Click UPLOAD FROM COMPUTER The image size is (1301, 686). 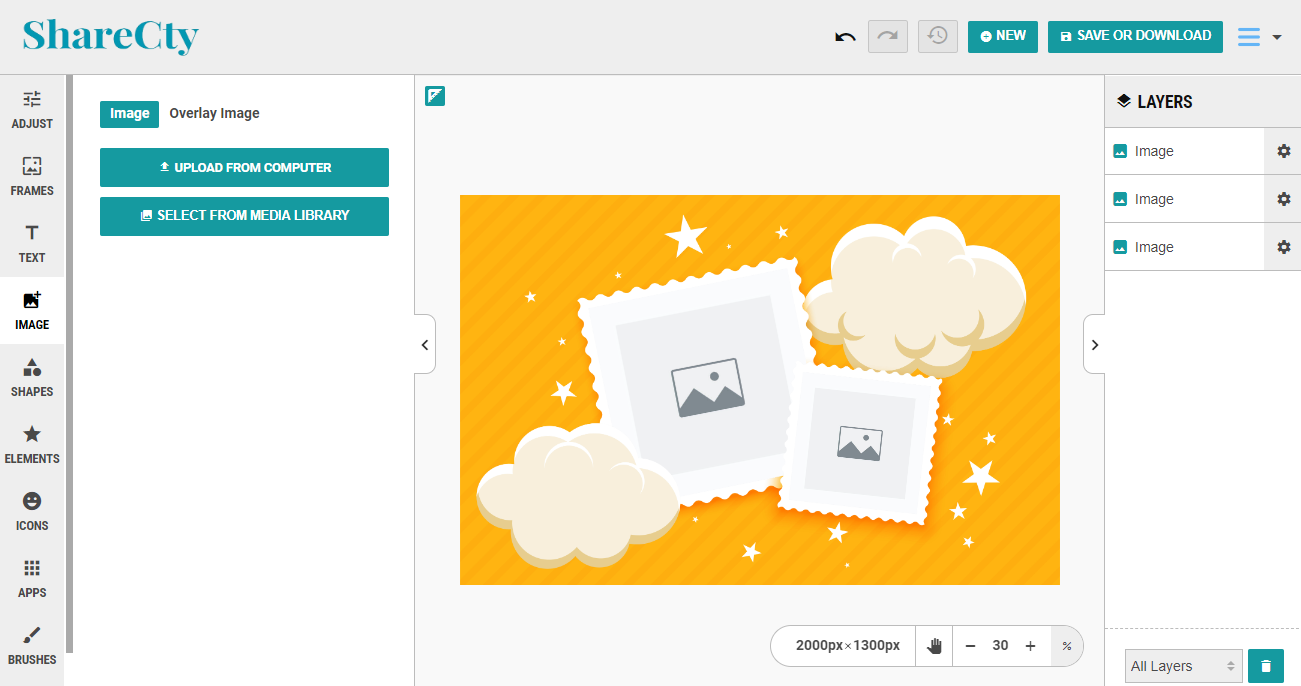244,167
